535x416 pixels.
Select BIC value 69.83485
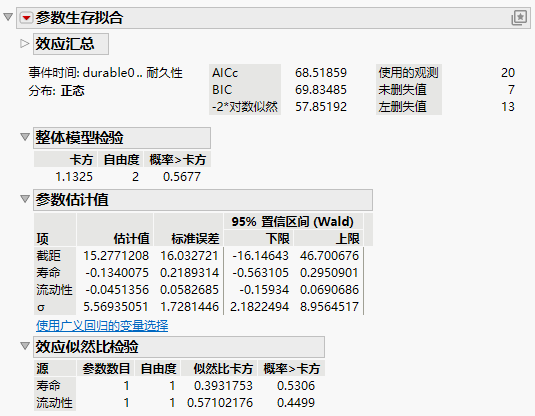(321, 90)
